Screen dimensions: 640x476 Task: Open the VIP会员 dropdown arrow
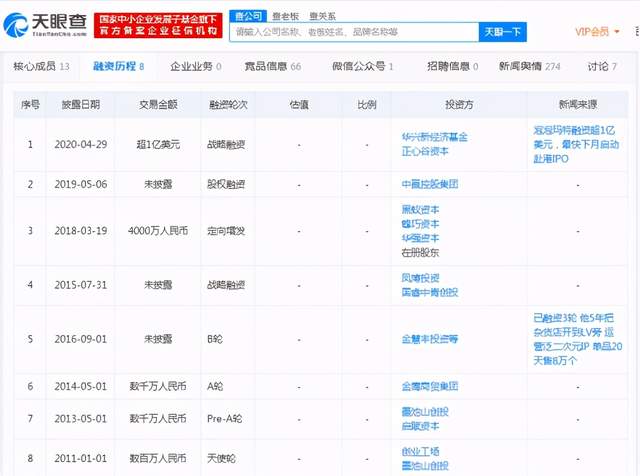[617, 32]
